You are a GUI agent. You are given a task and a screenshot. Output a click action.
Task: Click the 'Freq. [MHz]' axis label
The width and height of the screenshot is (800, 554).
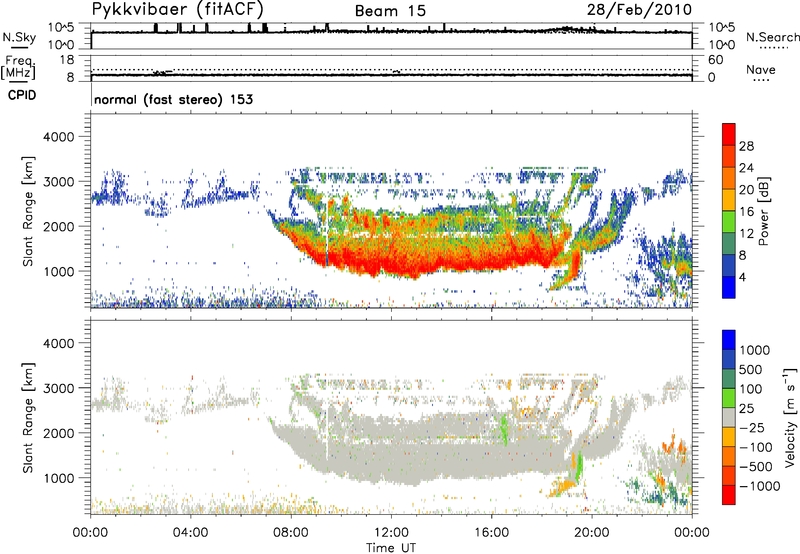(x=19, y=67)
